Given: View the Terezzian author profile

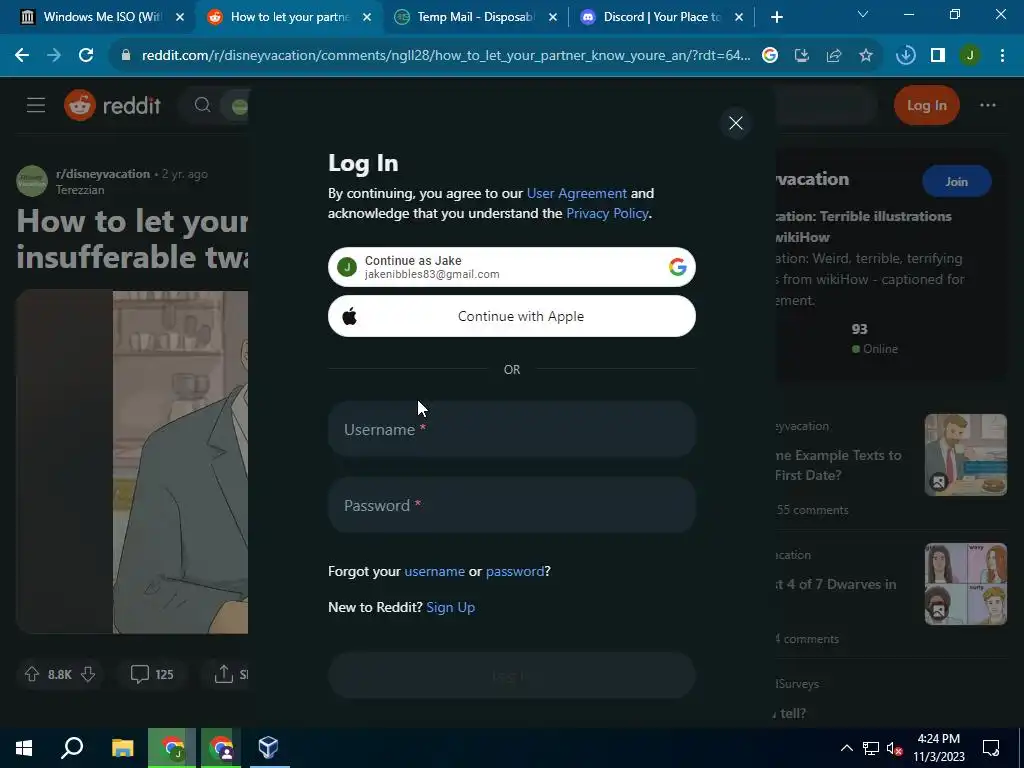Looking at the screenshot, I should tap(80, 190).
